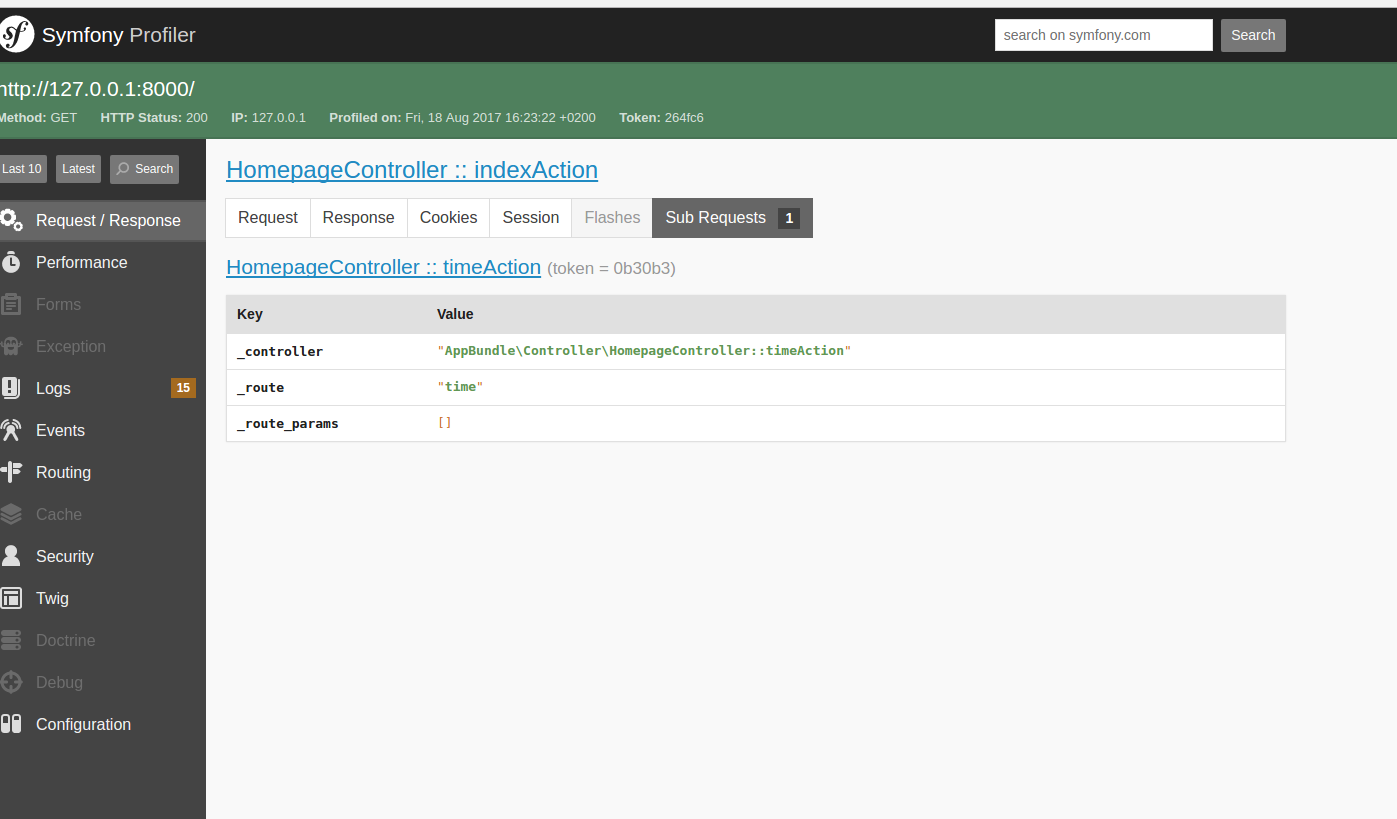
Task: Open the Configuration panel
Action: [103, 724]
